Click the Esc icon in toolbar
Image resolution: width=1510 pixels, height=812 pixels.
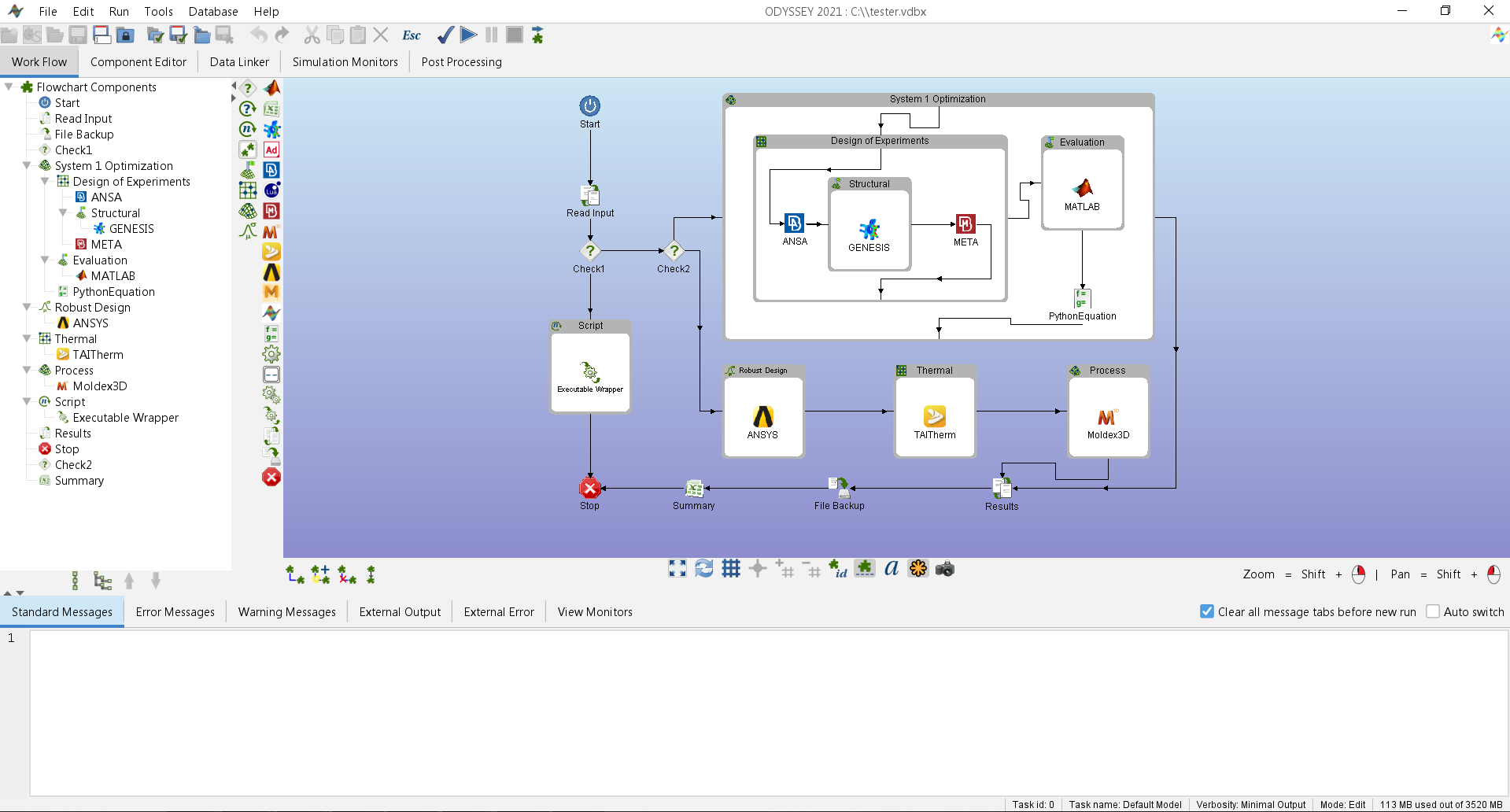[x=411, y=35]
